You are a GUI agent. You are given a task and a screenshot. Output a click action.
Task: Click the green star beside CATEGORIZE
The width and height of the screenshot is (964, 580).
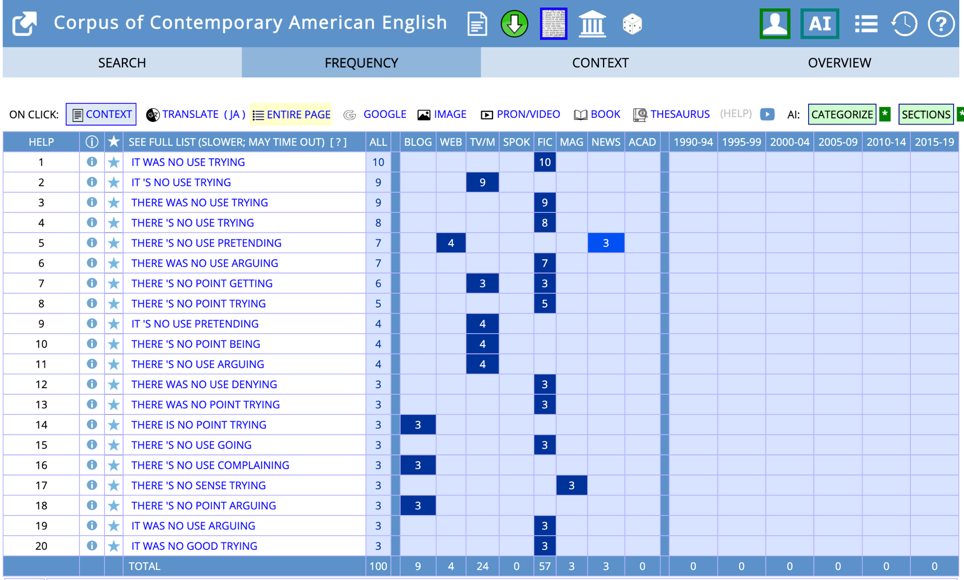[885, 114]
